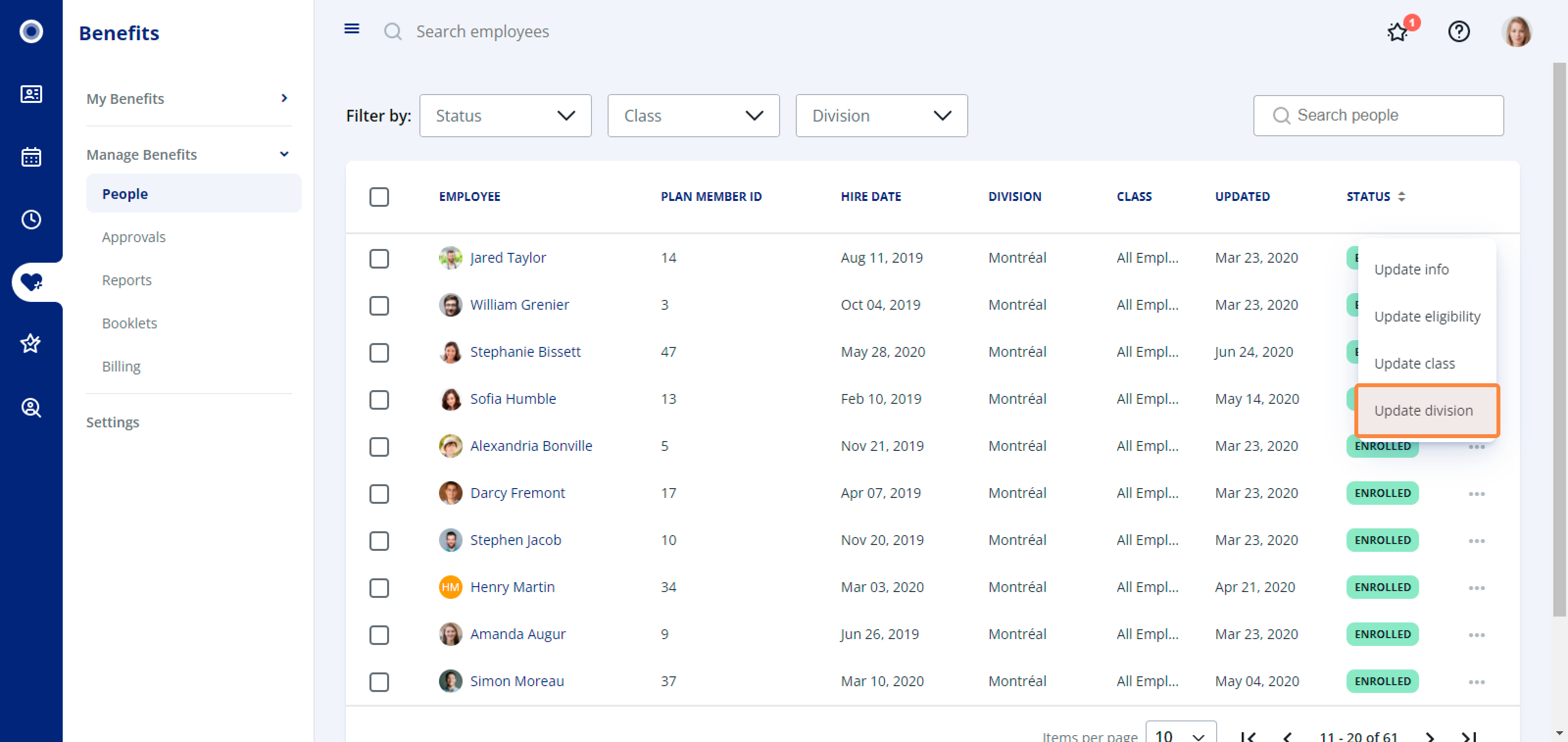The height and width of the screenshot is (742, 1568).
Task: Check the box for Sofia Humble
Action: pyautogui.click(x=379, y=399)
